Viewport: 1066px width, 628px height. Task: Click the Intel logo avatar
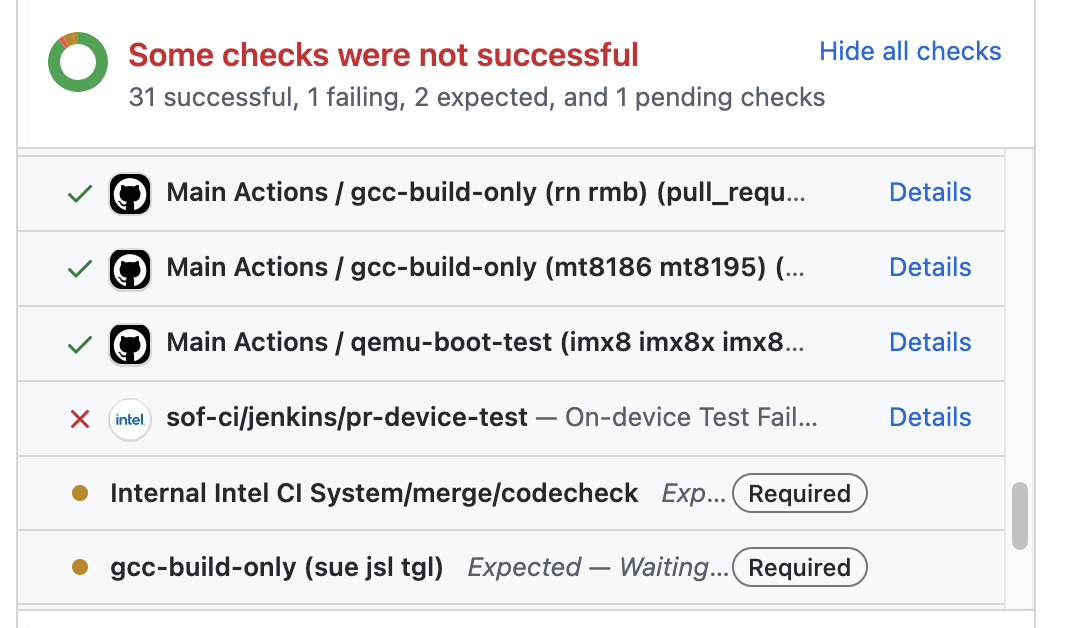(x=130, y=418)
